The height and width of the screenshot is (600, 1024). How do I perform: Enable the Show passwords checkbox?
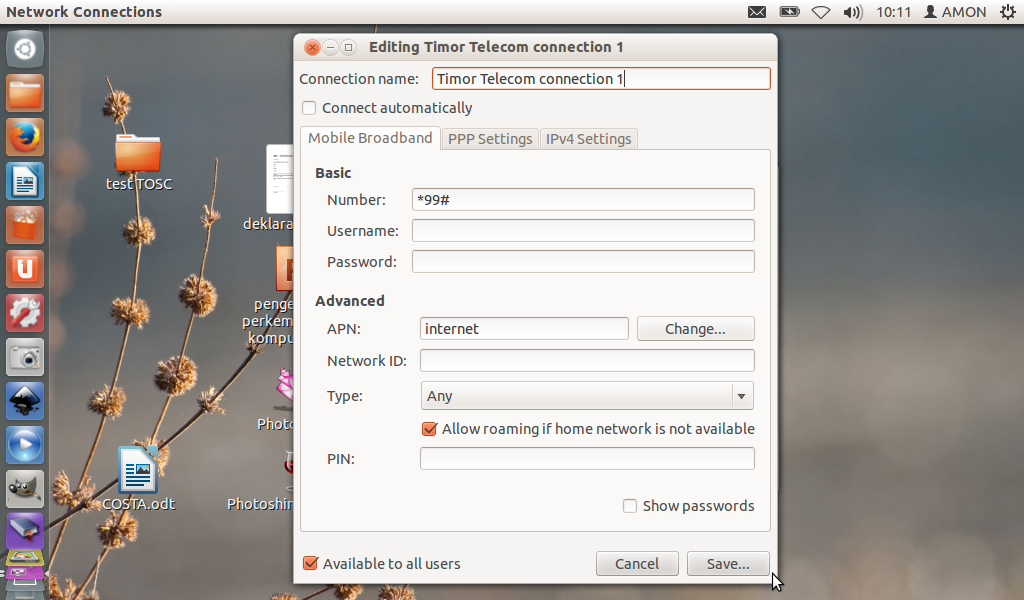(x=630, y=506)
